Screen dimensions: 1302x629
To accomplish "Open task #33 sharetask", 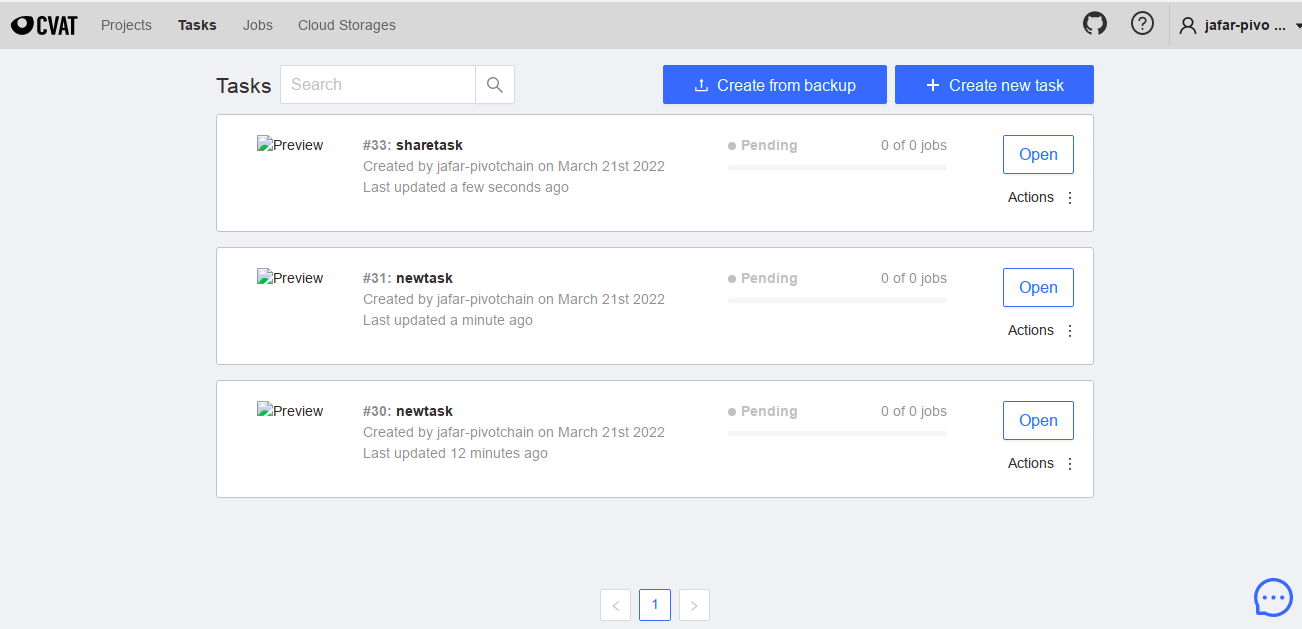I will [1038, 155].
